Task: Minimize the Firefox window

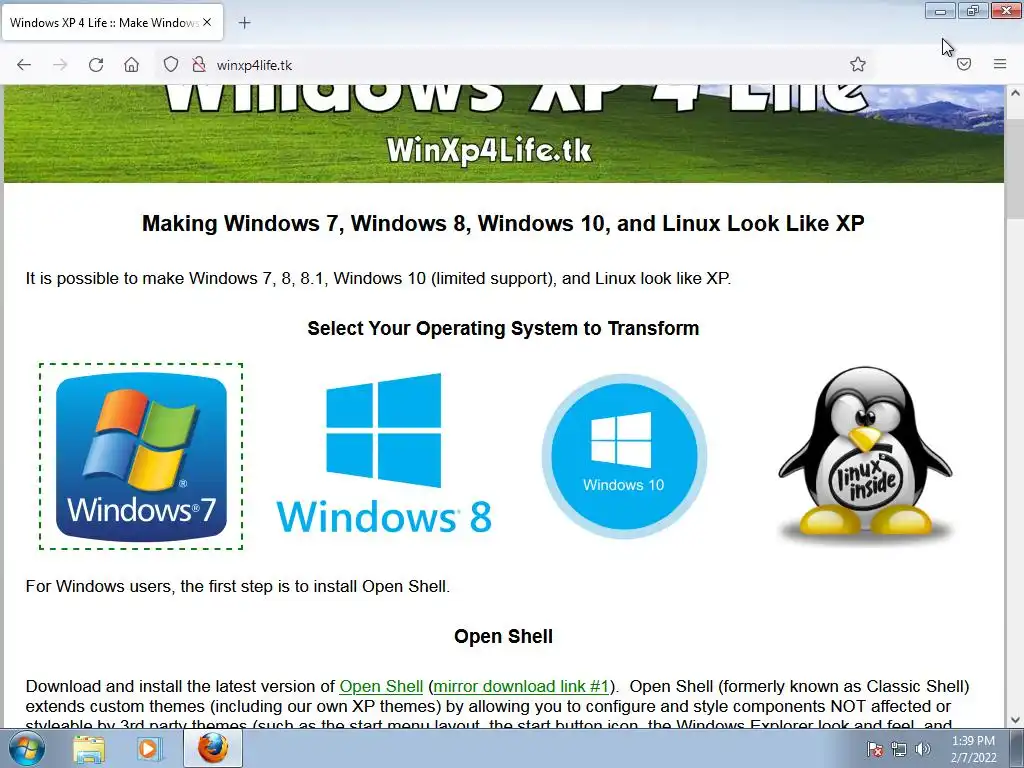Action: (x=940, y=10)
